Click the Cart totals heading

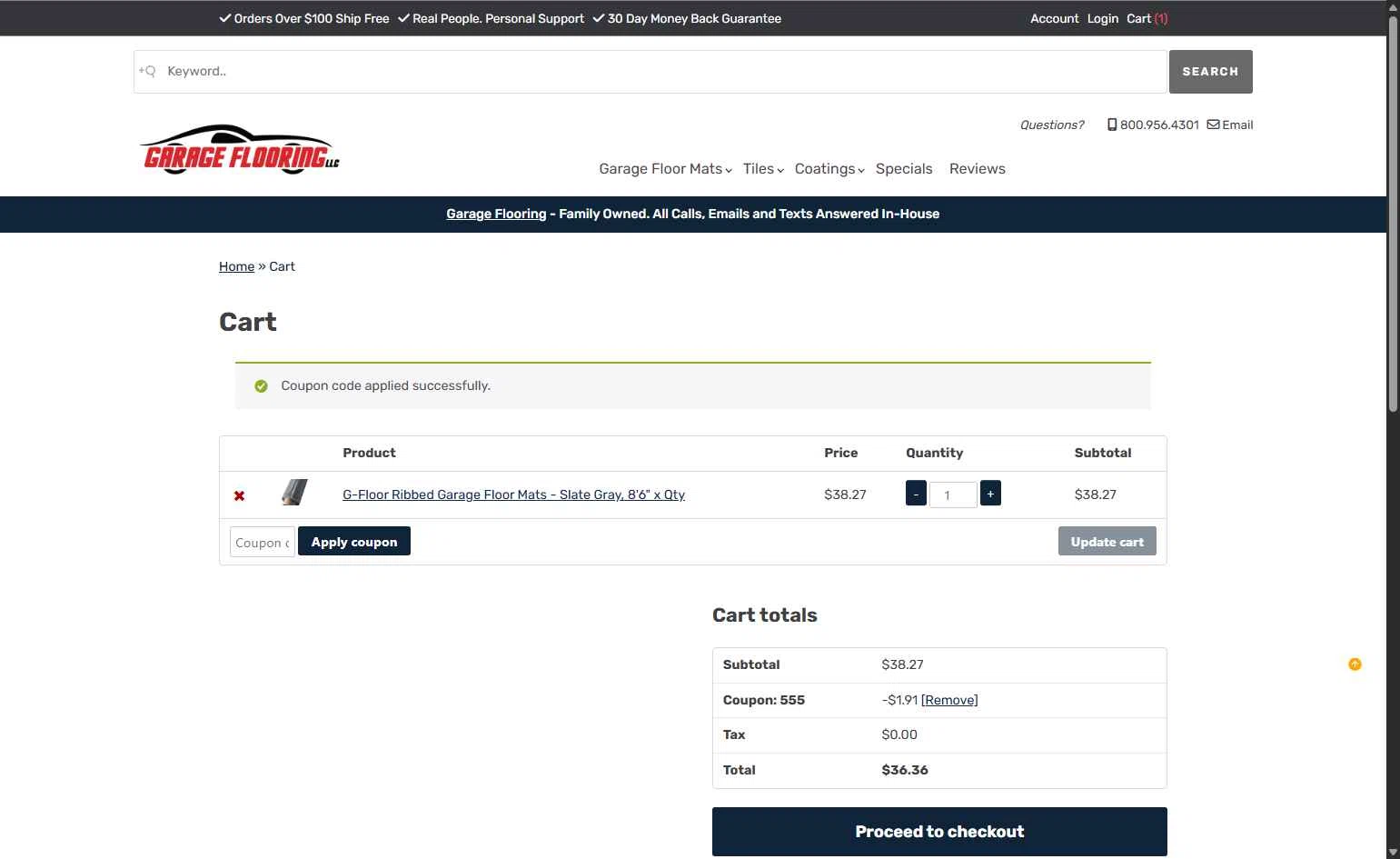pos(765,615)
